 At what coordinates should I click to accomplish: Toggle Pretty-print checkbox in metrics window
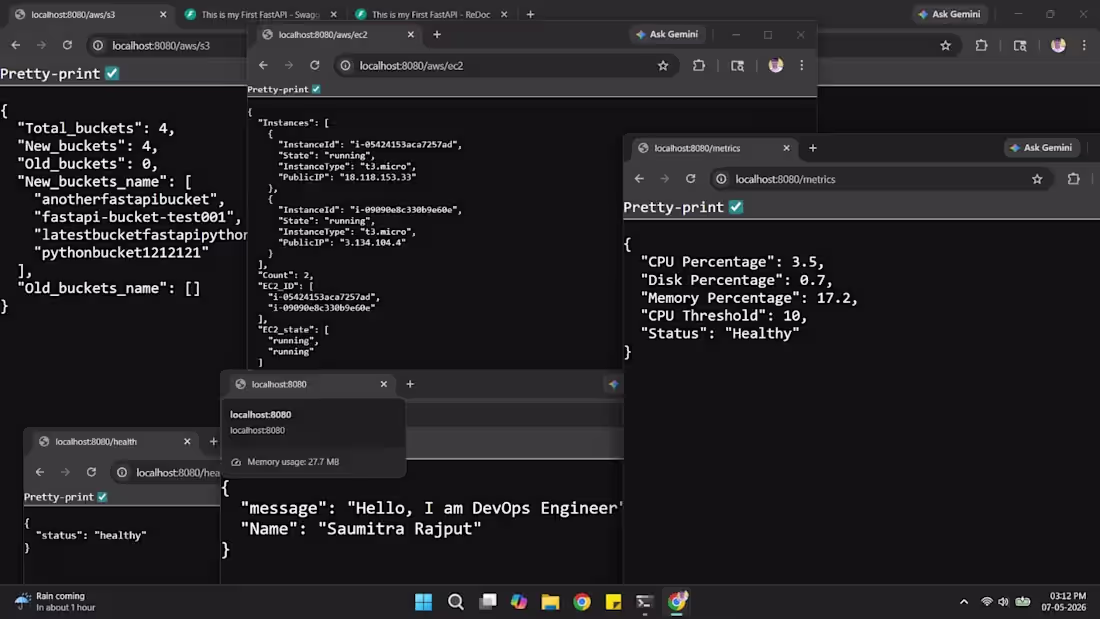click(736, 207)
